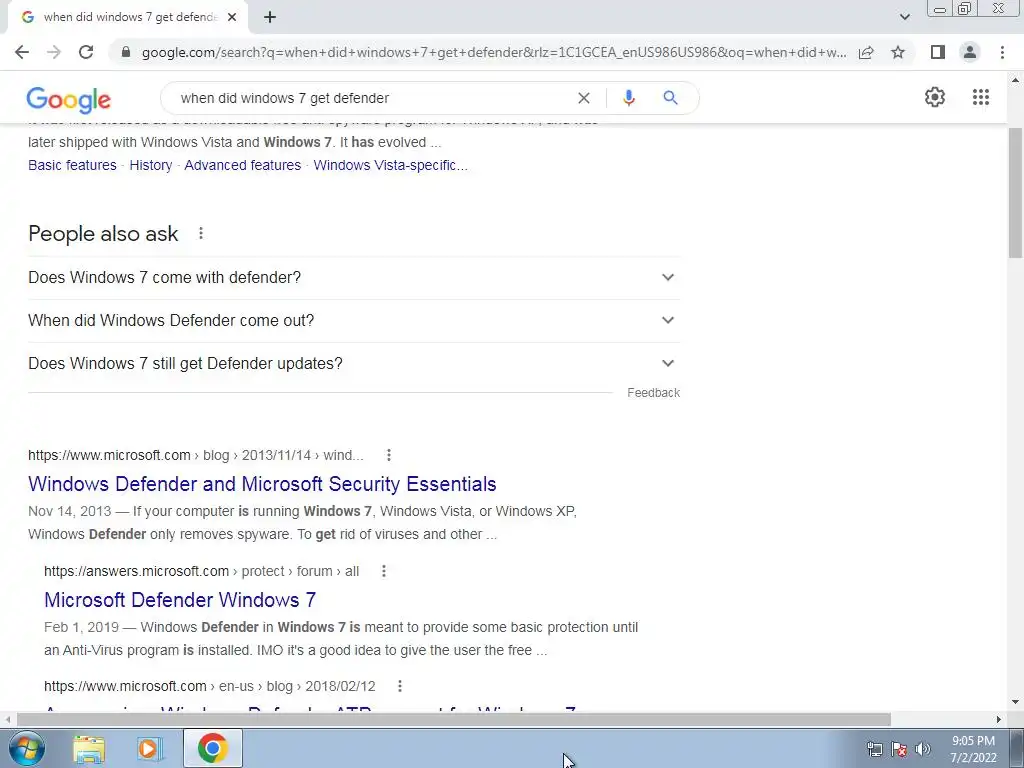Image resolution: width=1024 pixels, height=768 pixels.
Task: Click the vertical scrollbar thumb
Action: pos(1016,193)
